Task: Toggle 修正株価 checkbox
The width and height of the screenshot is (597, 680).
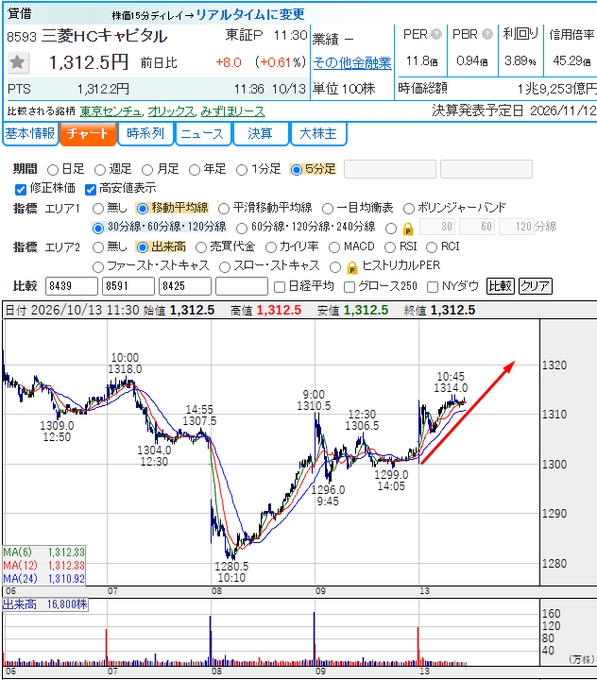Action: [20, 189]
